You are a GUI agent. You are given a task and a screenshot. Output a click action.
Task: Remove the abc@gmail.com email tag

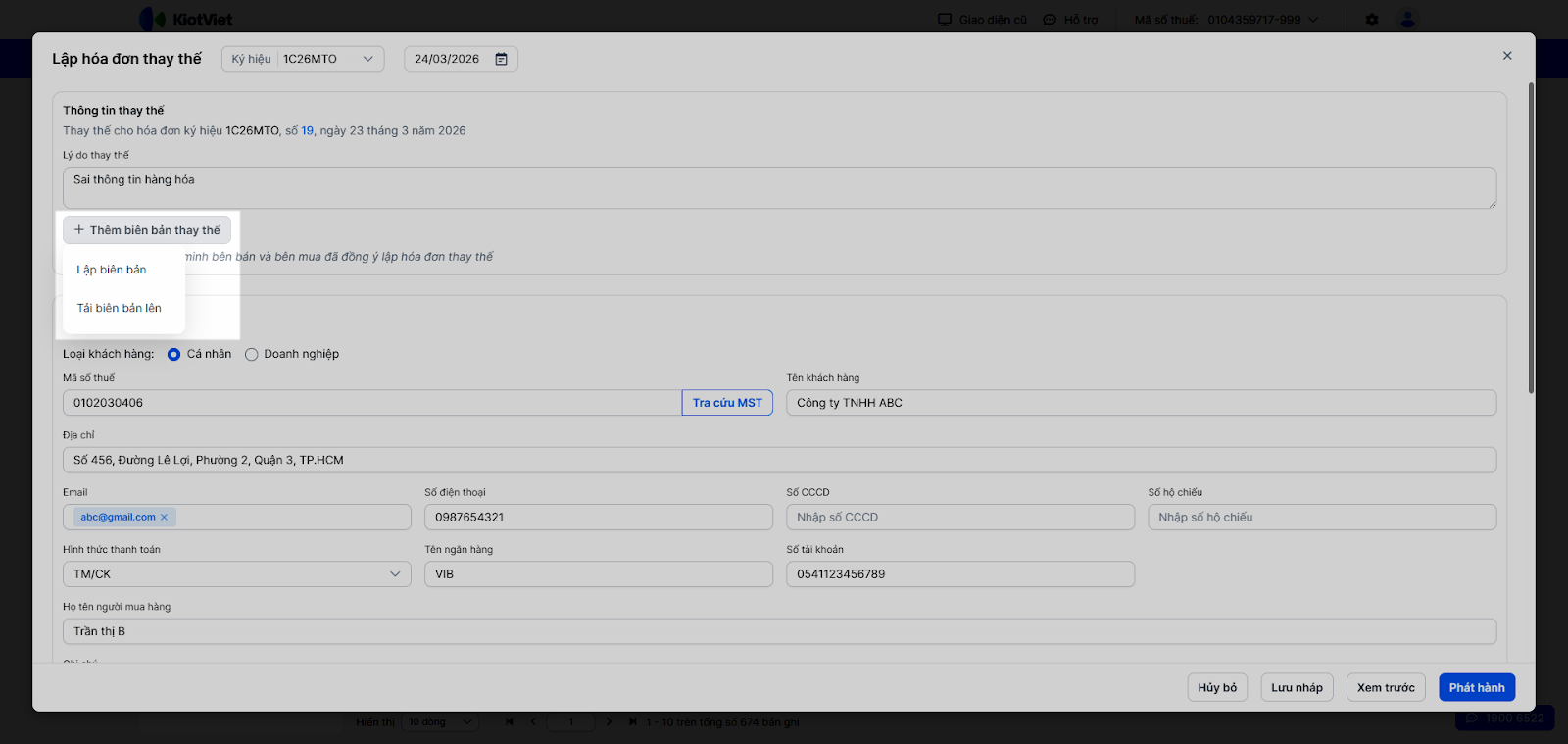[164, 517]
